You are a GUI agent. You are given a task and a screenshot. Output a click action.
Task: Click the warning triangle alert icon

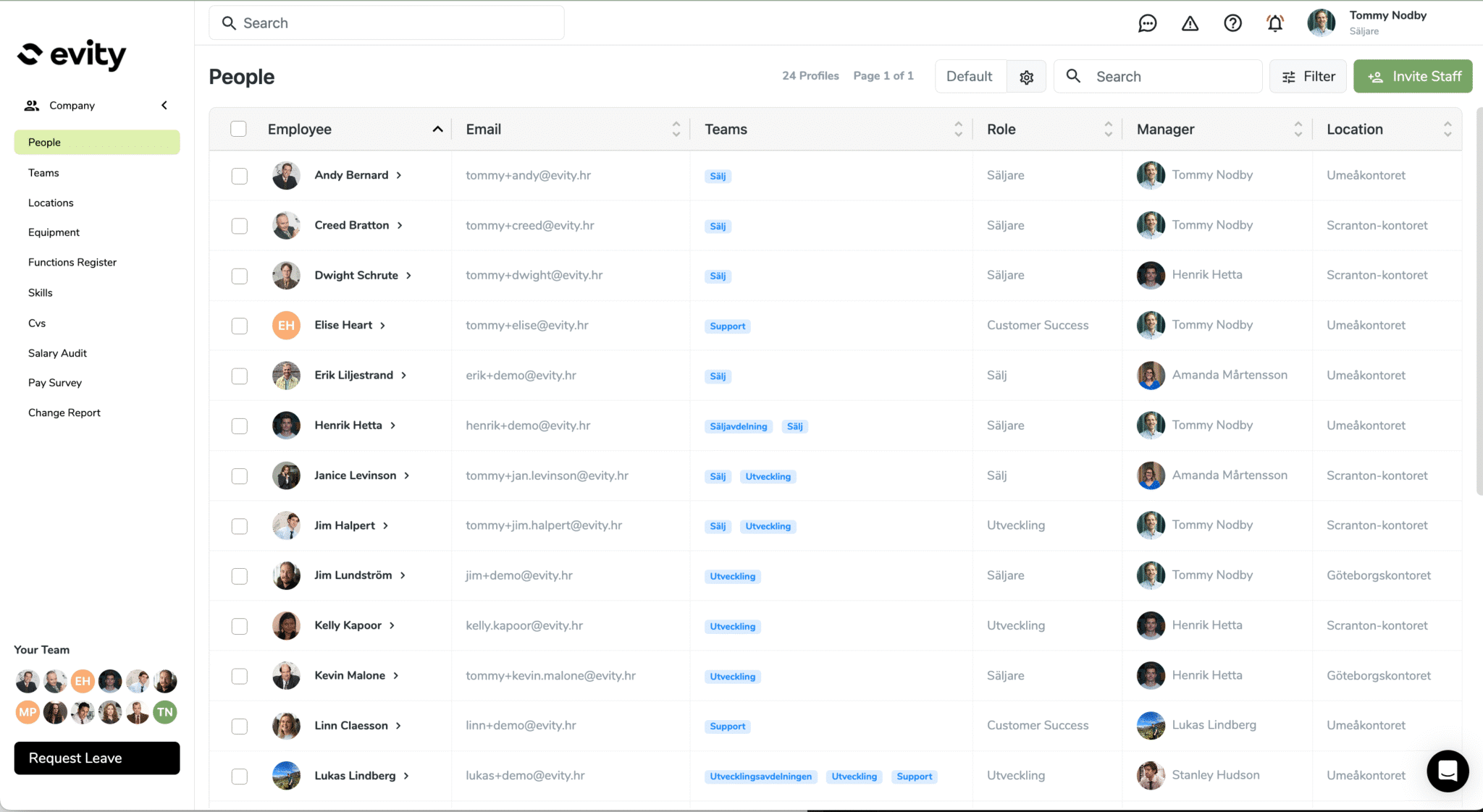point(1190,23)
